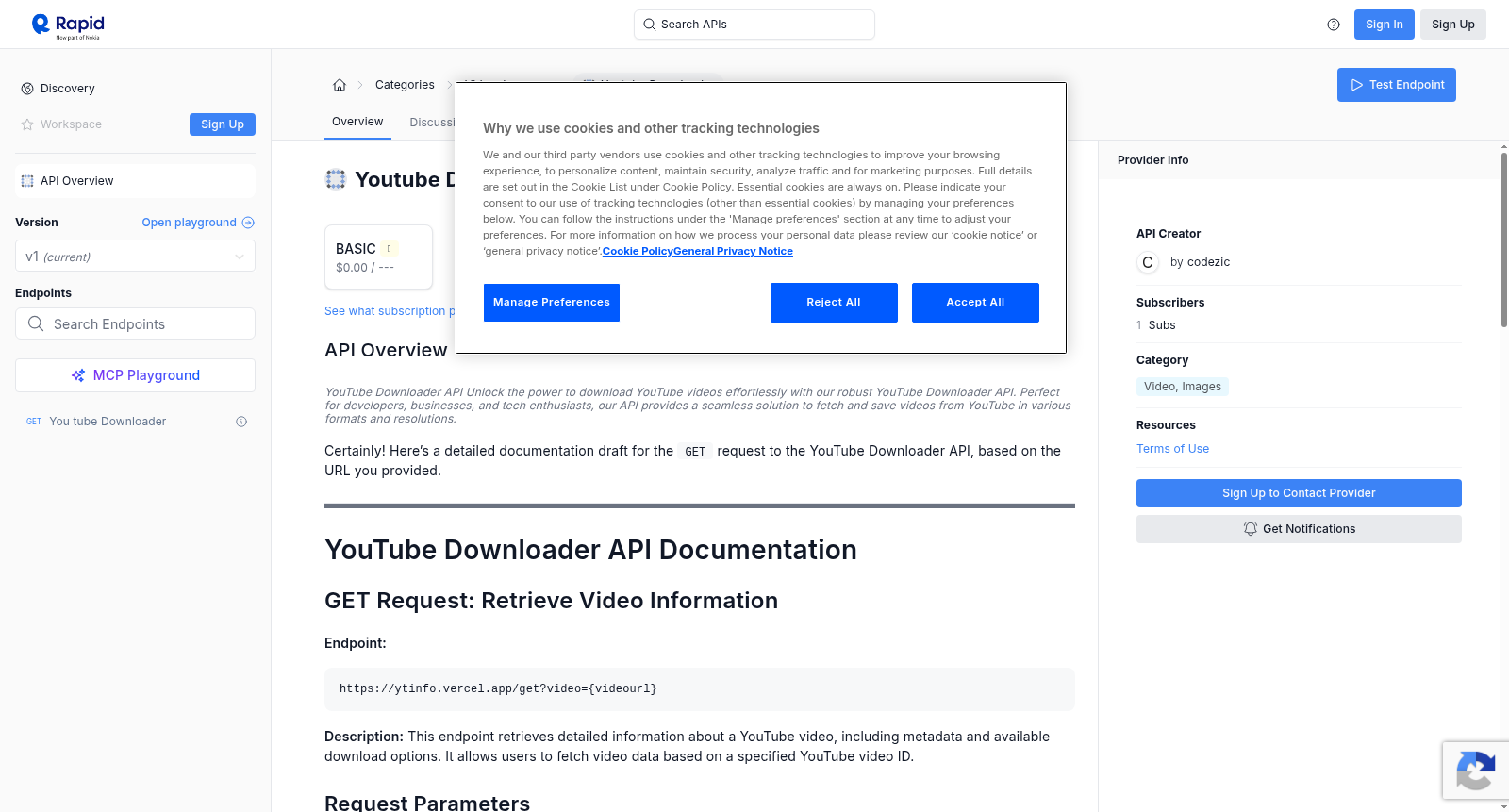
Task: Open the Terms of Use link
Action: coord(1172,449)
